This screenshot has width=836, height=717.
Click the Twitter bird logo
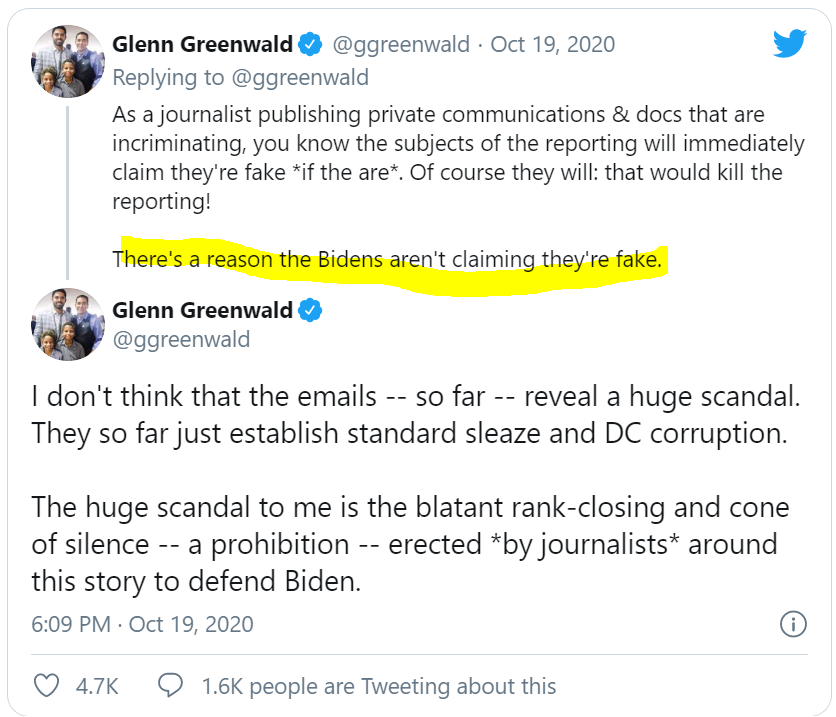[x=789, y=44]
